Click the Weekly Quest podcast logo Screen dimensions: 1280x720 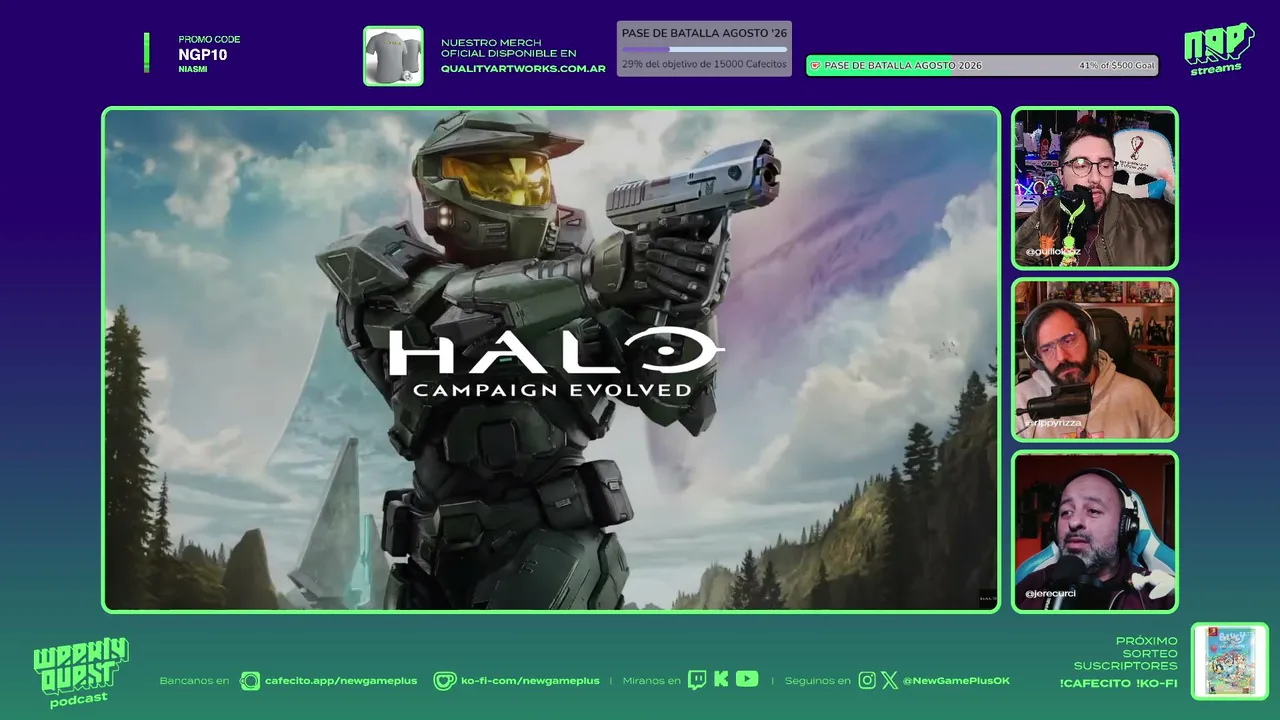click(81, 673)
